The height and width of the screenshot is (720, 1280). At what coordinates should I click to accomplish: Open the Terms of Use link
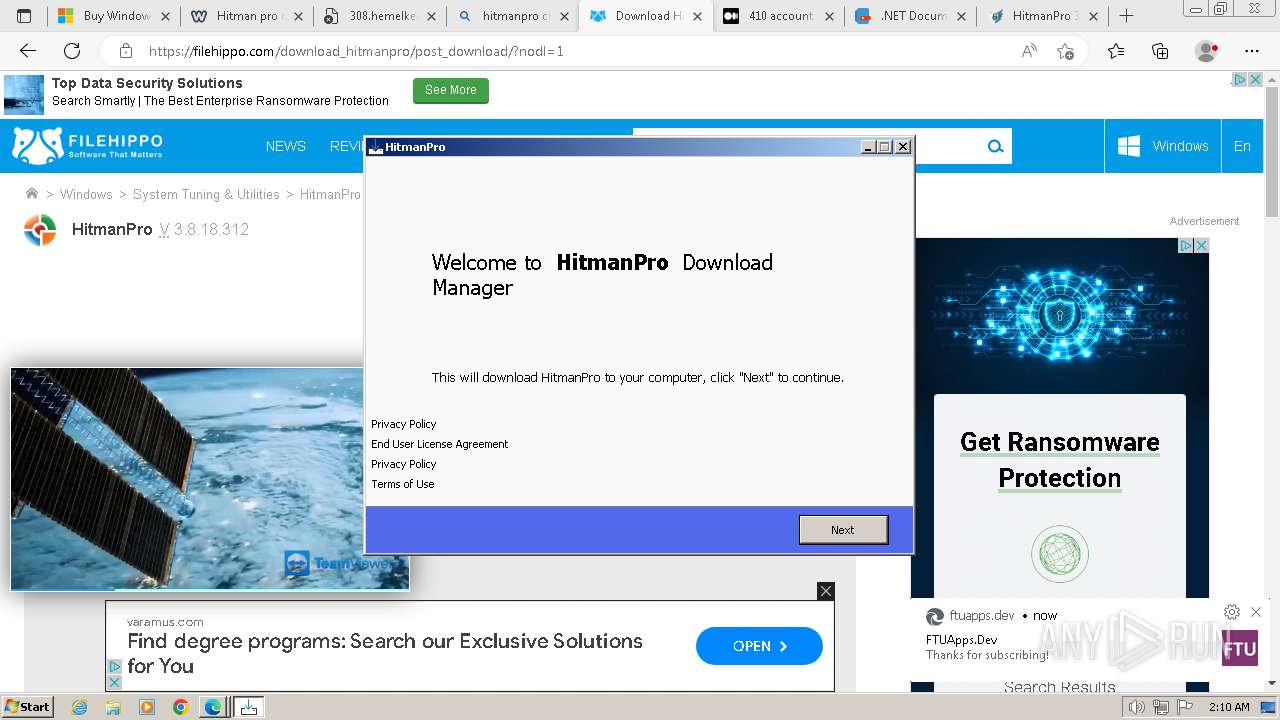(402, 484)
